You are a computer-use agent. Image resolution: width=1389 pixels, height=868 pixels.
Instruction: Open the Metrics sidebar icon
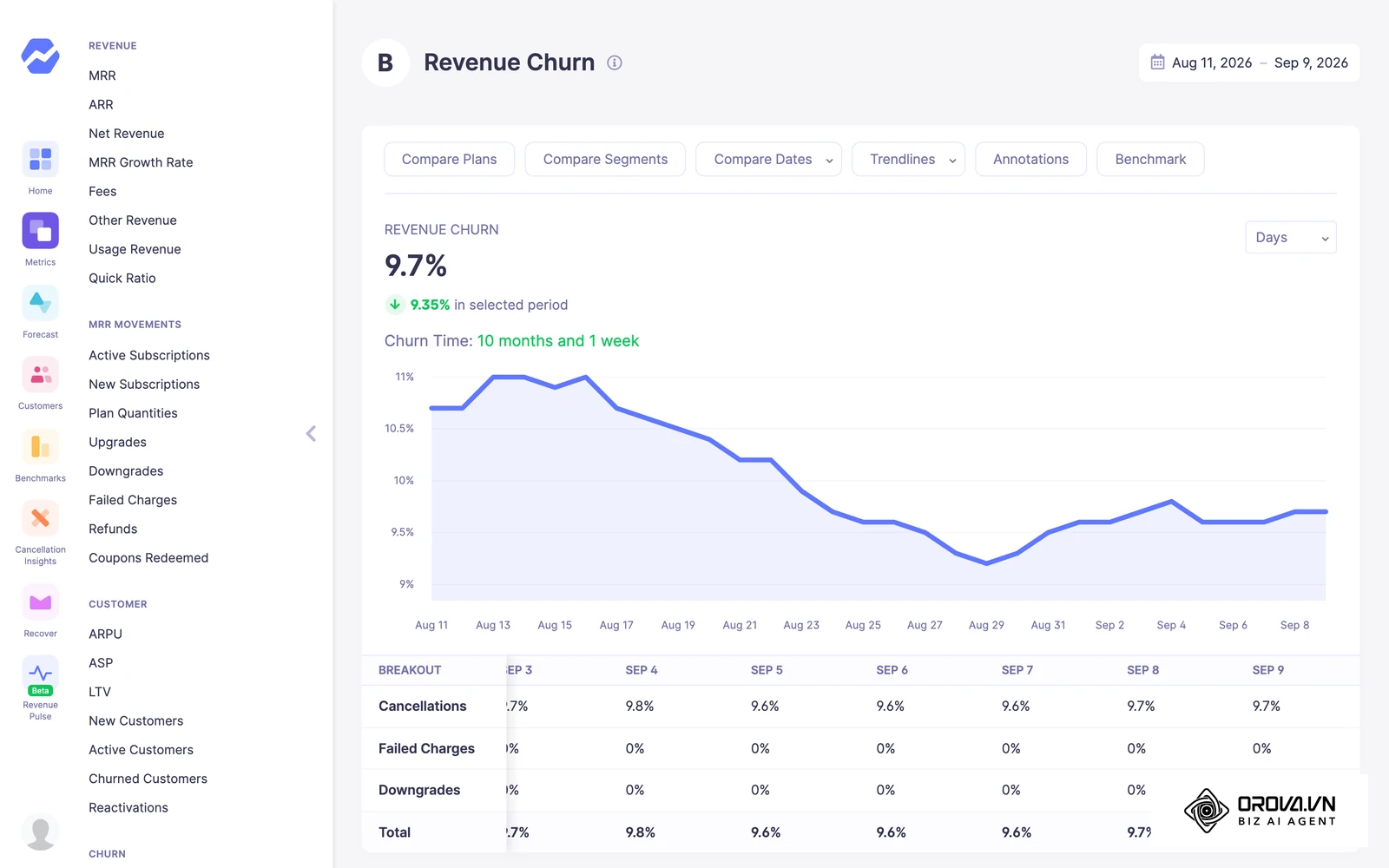coord(40,231)
